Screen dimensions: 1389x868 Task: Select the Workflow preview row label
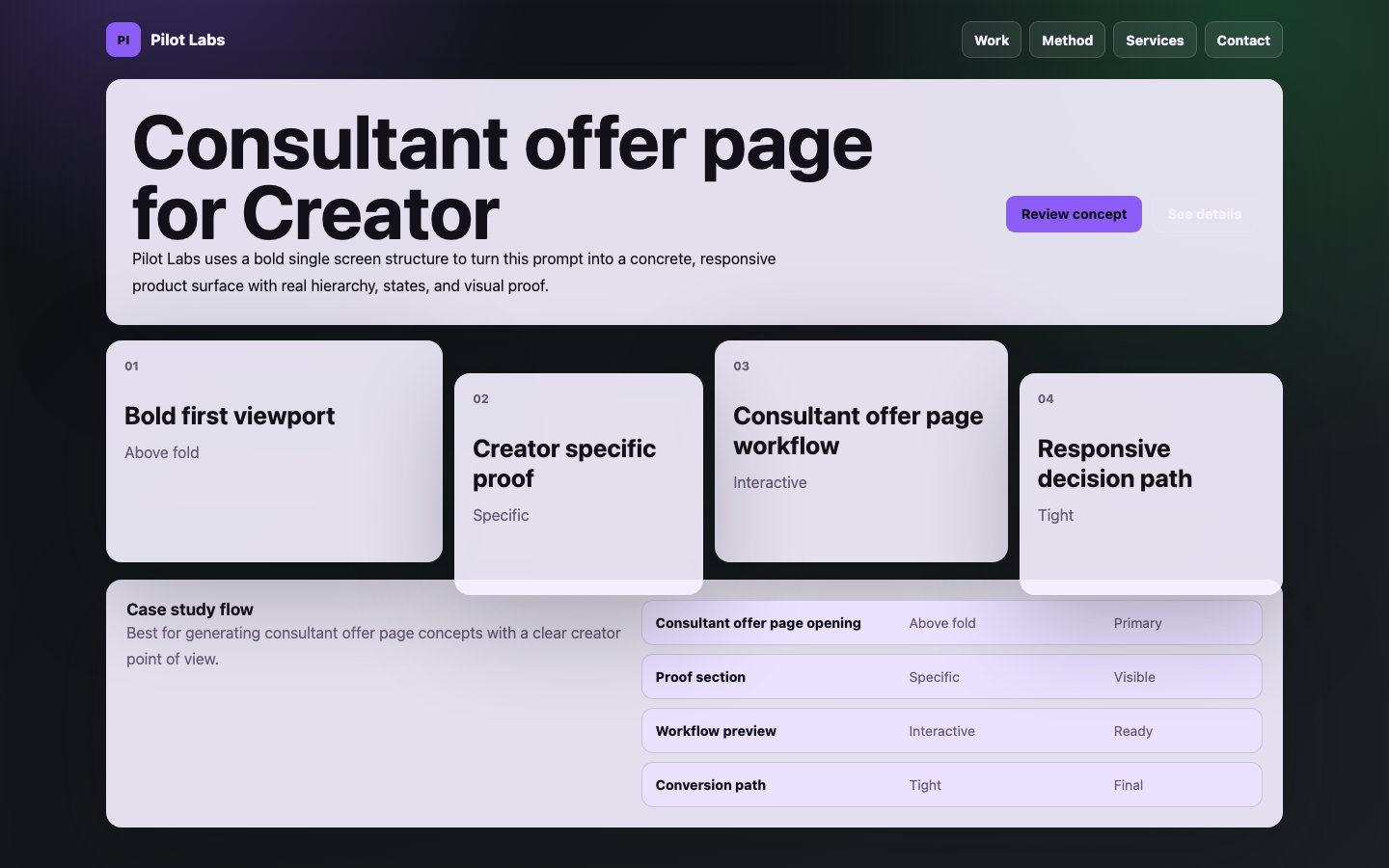[x=716, y=731]
